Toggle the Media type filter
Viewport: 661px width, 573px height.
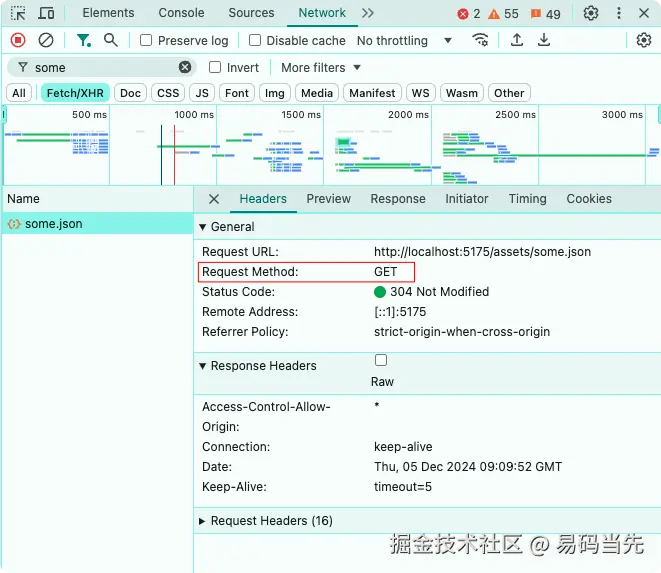pos(317,93)
